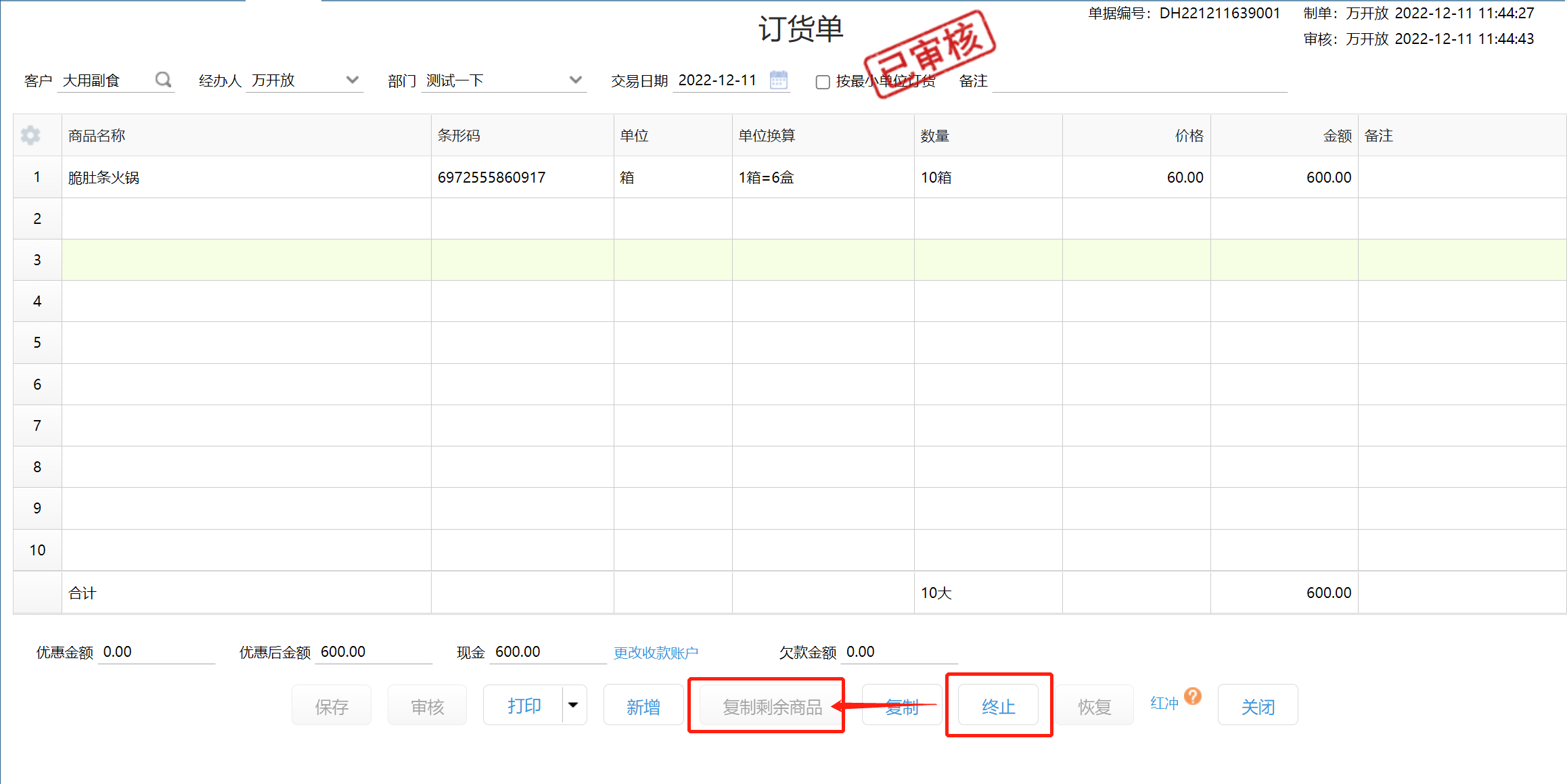Click document number DH221211639001
This screenshot has width=1567, height=784.
pyautogui.click(x=1219, y=14)
